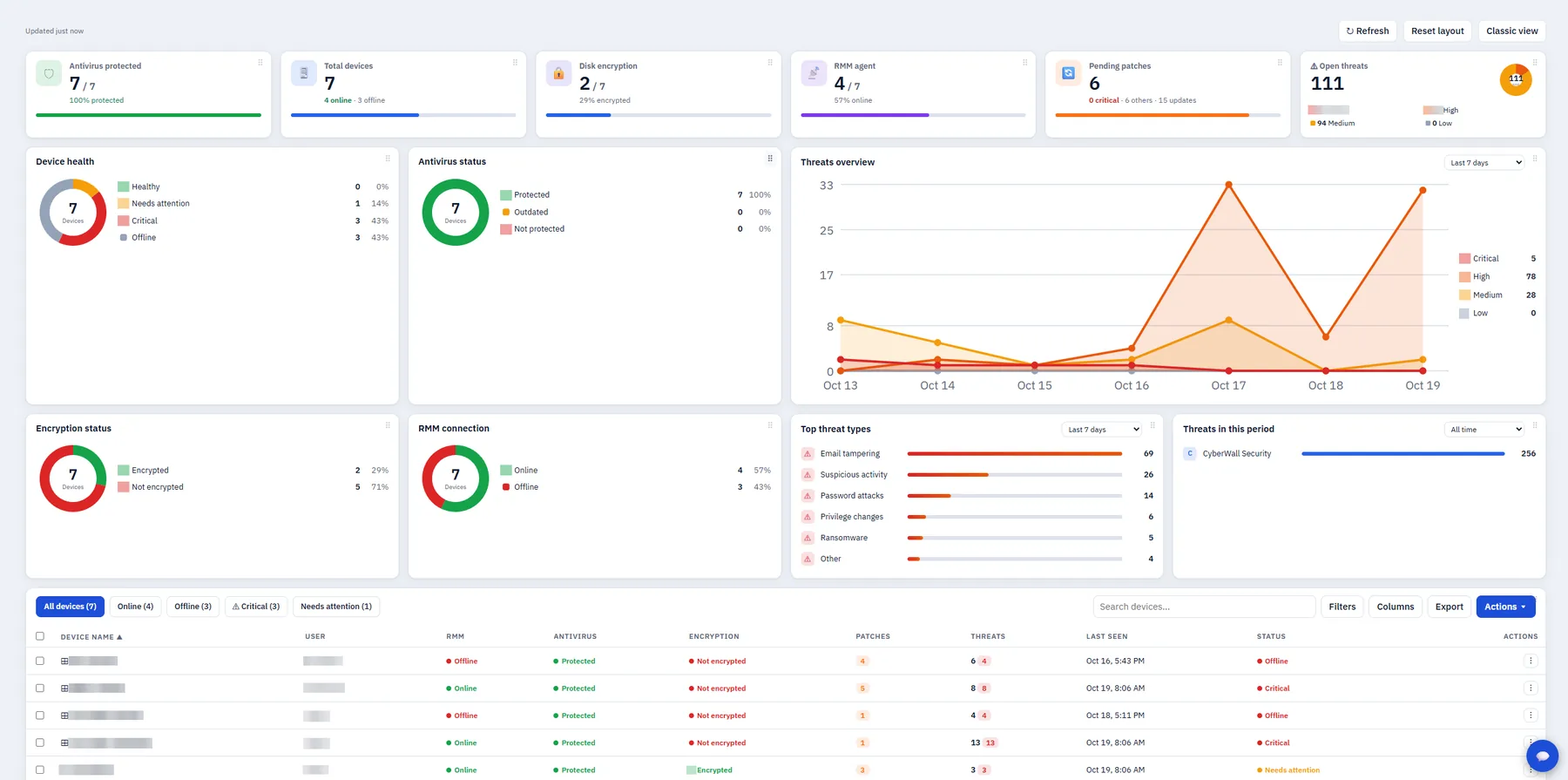Click the RMM agent plug icon
Image resolution: width=1568 pixels, height=780 pixels.
tap(814, 74)
